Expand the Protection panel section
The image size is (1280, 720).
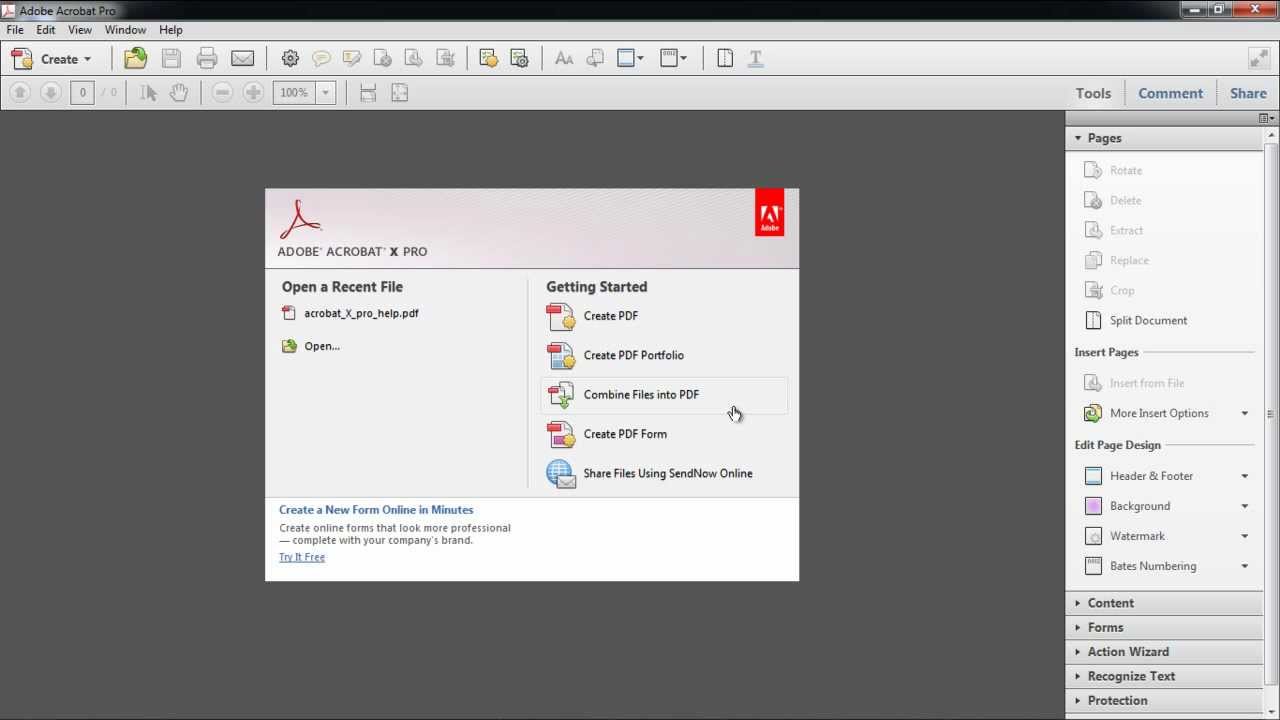(1164, 700)
